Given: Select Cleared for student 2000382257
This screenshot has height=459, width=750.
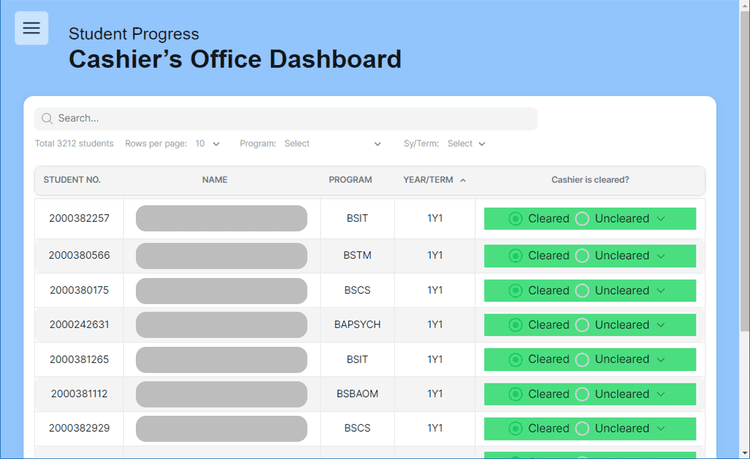Looking at the screenshot, I should pyautogui.click(x=516, y=219).
